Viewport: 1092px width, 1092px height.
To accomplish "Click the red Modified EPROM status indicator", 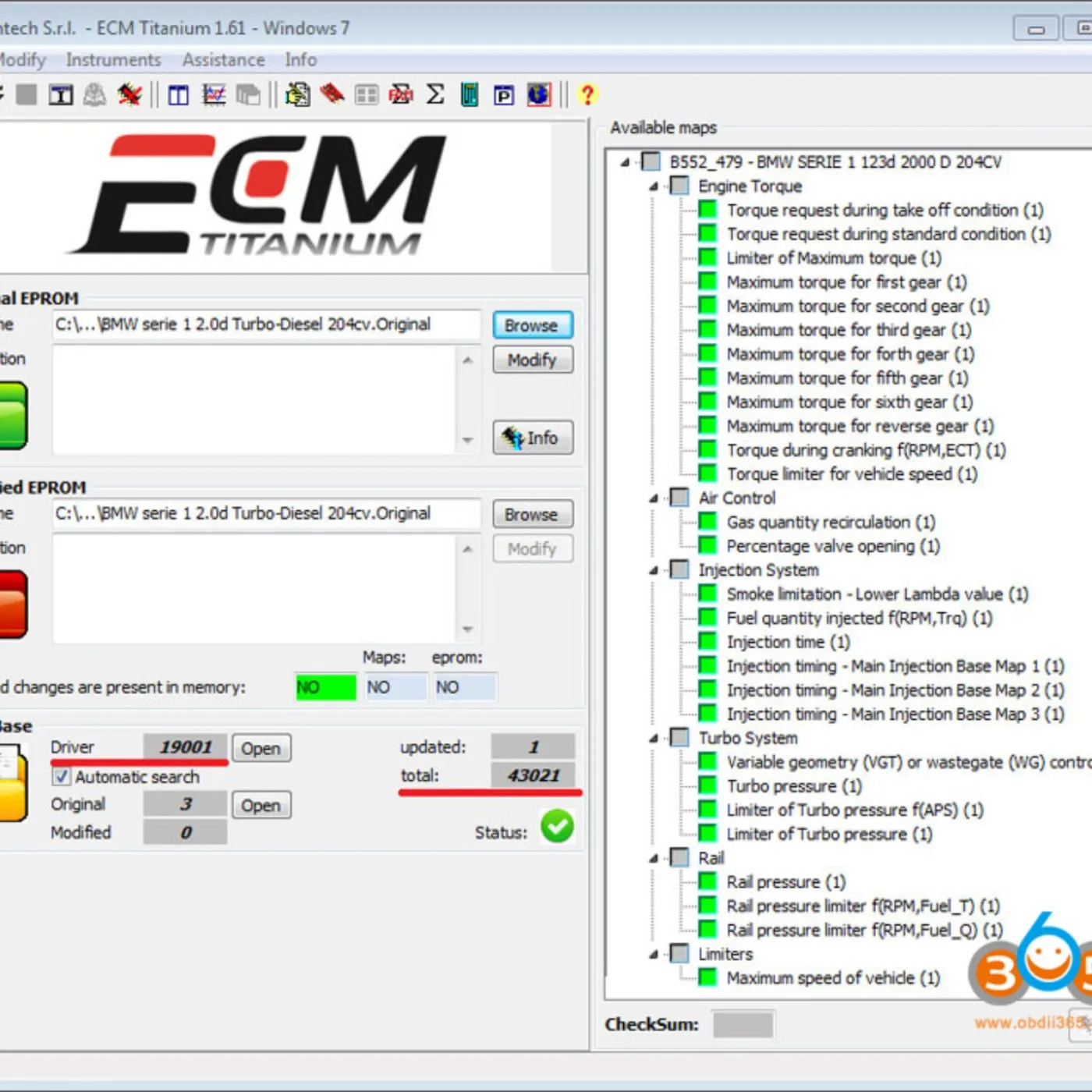I will pos(13,604).
